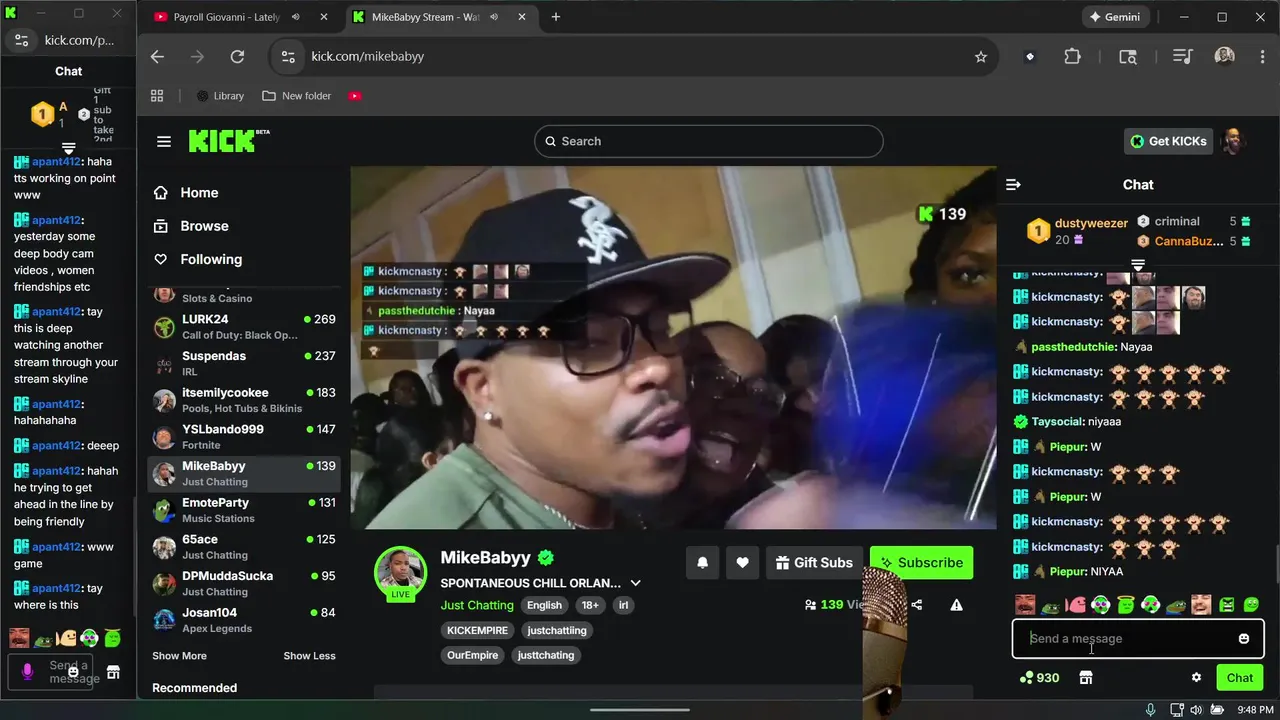
Task: Send message with the green Chat button
Action: (1240, 677)
